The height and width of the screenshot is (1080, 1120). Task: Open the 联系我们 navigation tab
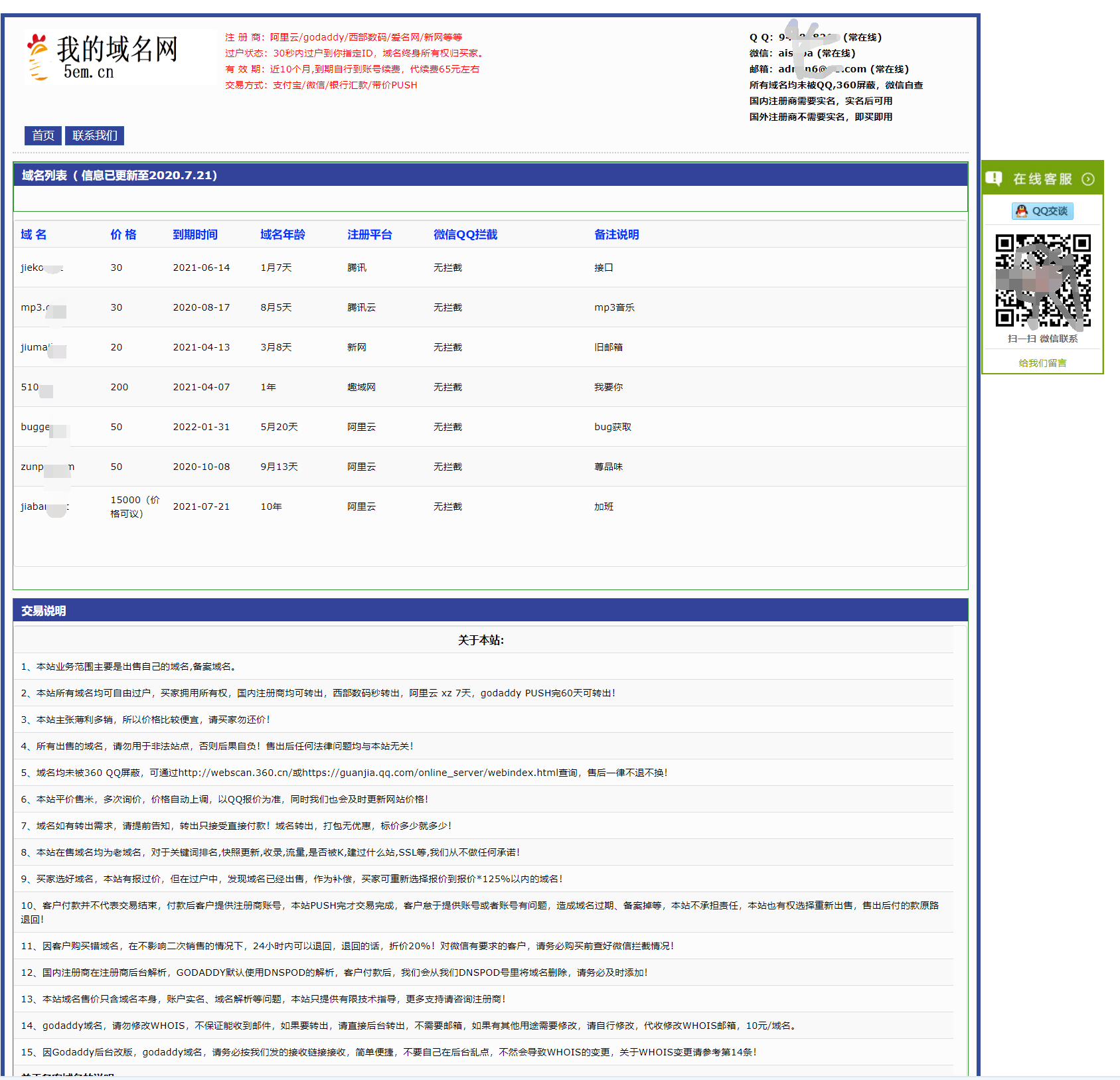[x=95, y=135]
